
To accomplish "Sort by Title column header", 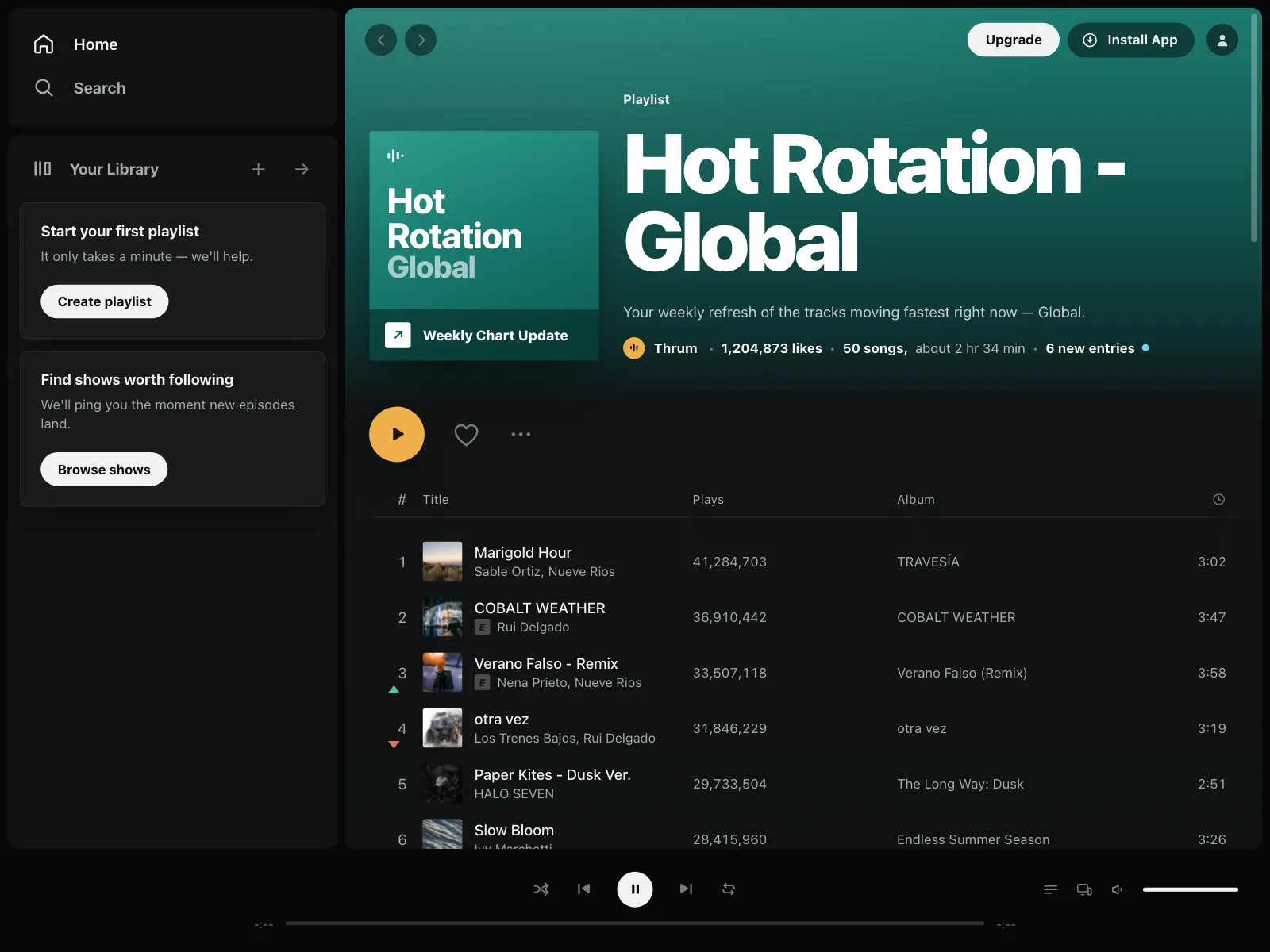I will tap(436, 499).
